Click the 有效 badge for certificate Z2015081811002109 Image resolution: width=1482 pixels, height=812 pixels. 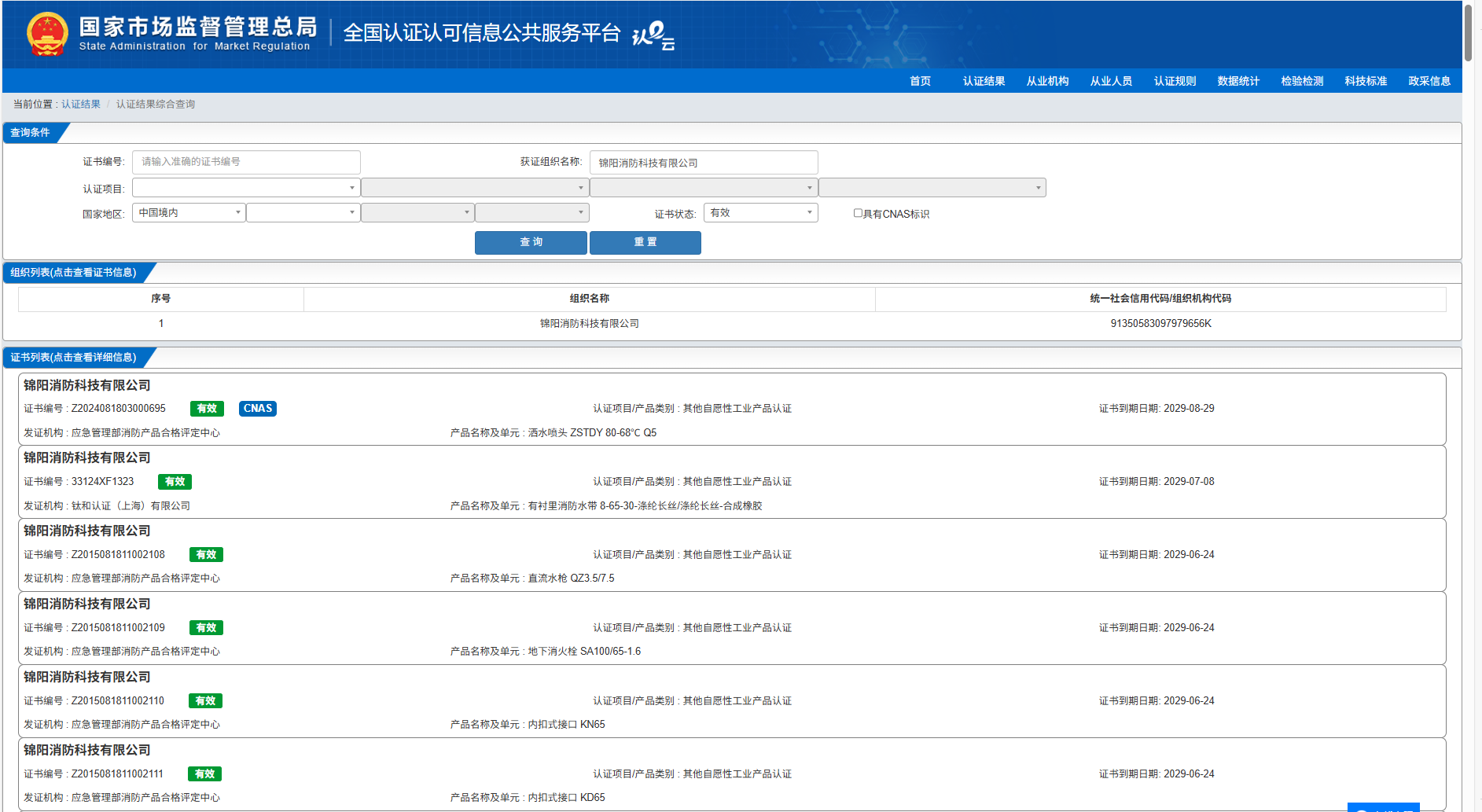click(206, 628)
